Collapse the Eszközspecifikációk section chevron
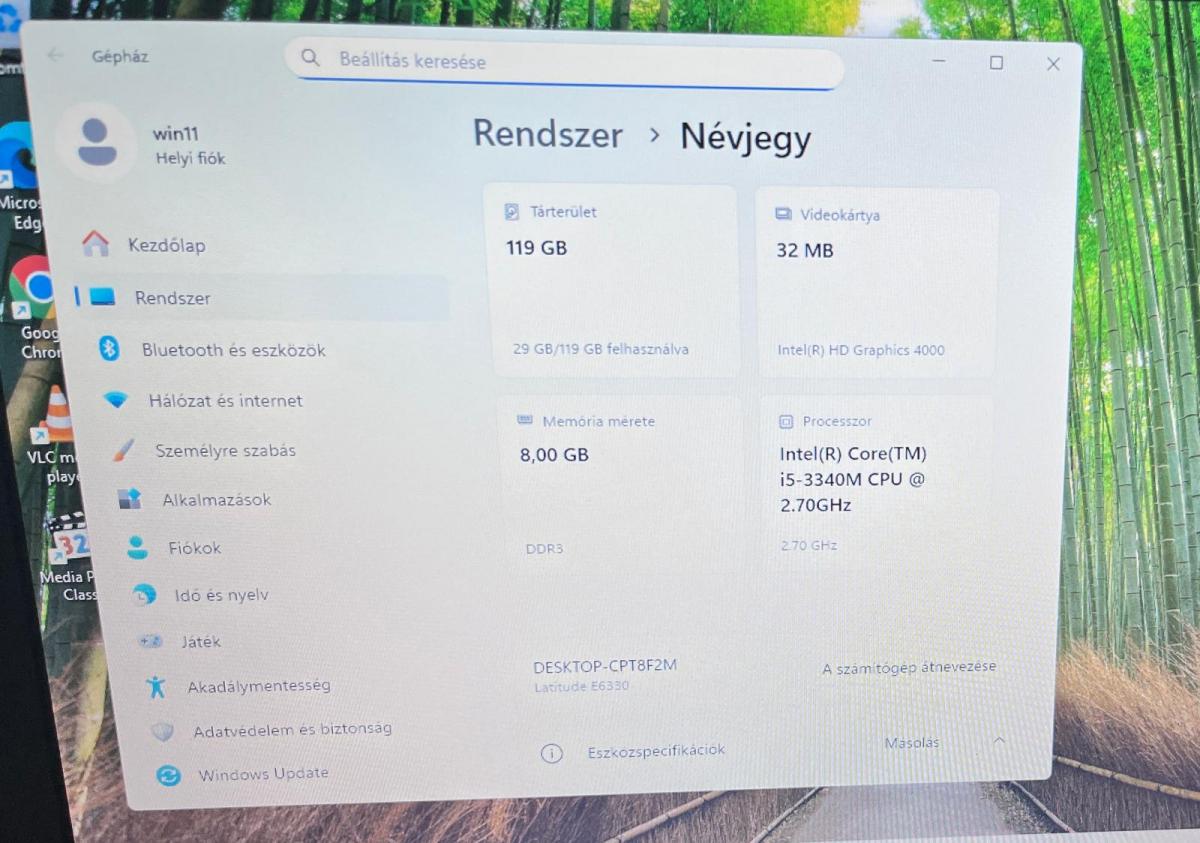Screen dimensions: 1200x843 998,740
